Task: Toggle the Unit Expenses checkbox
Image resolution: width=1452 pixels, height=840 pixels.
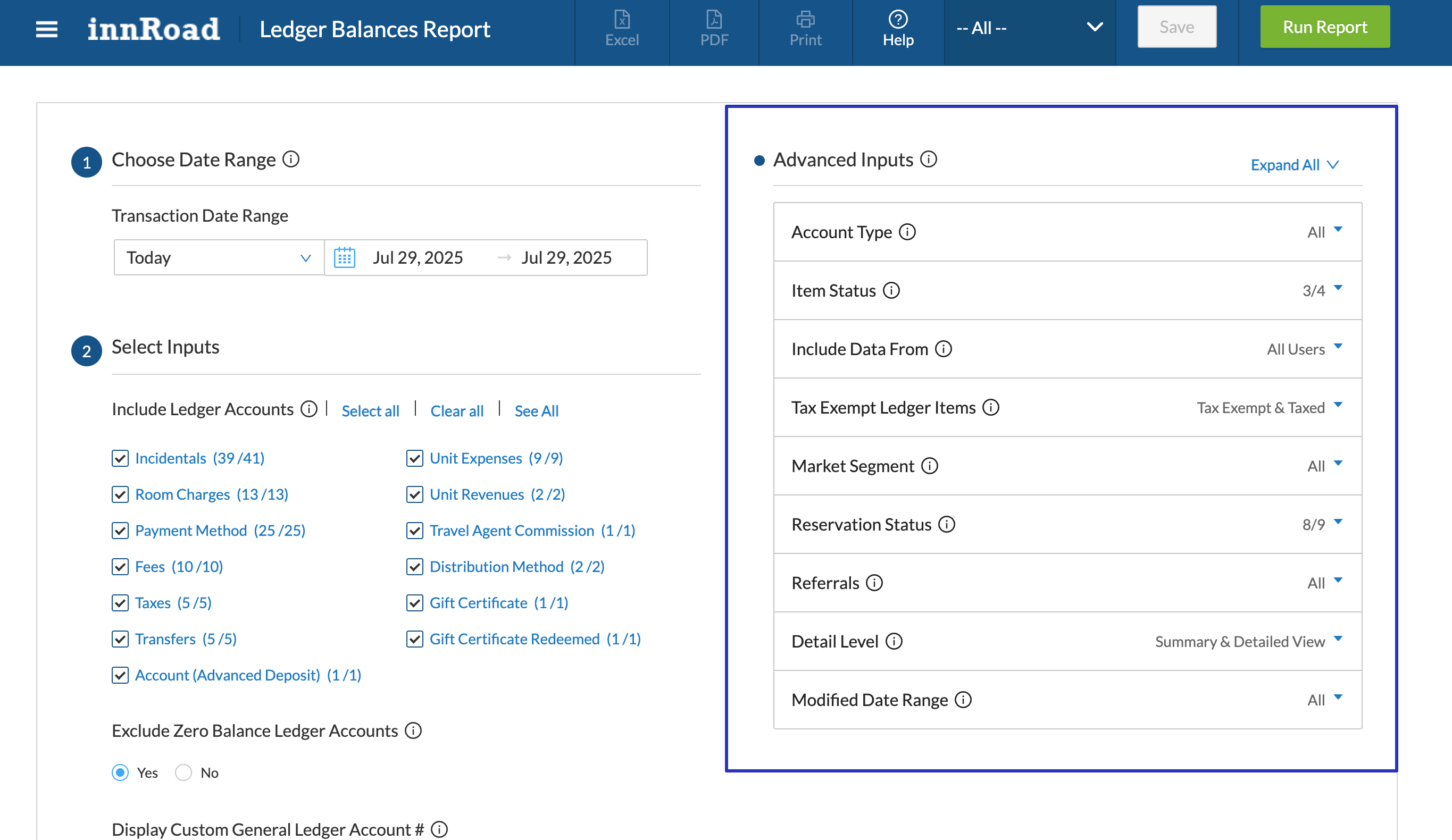Action: click(414, 458)
